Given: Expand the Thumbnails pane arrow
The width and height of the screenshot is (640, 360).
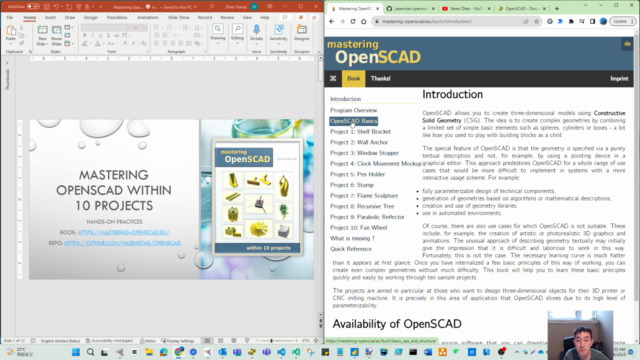Looking at the screenshot, I should point(7,63).
